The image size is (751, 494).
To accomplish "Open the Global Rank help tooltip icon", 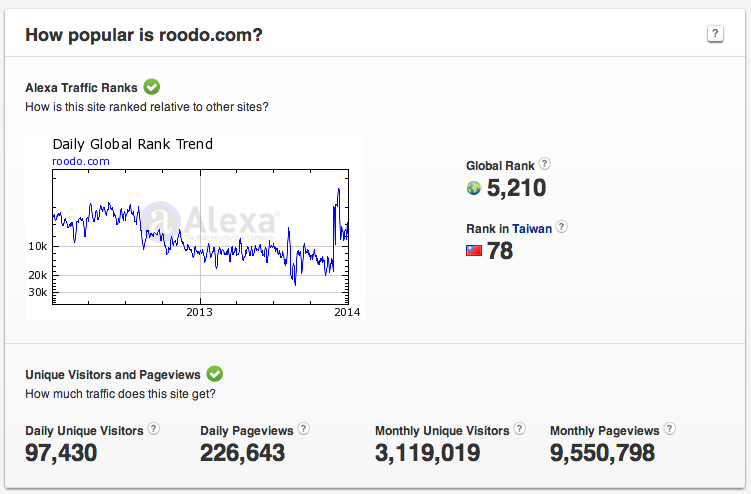I will (x=545, y=164).
